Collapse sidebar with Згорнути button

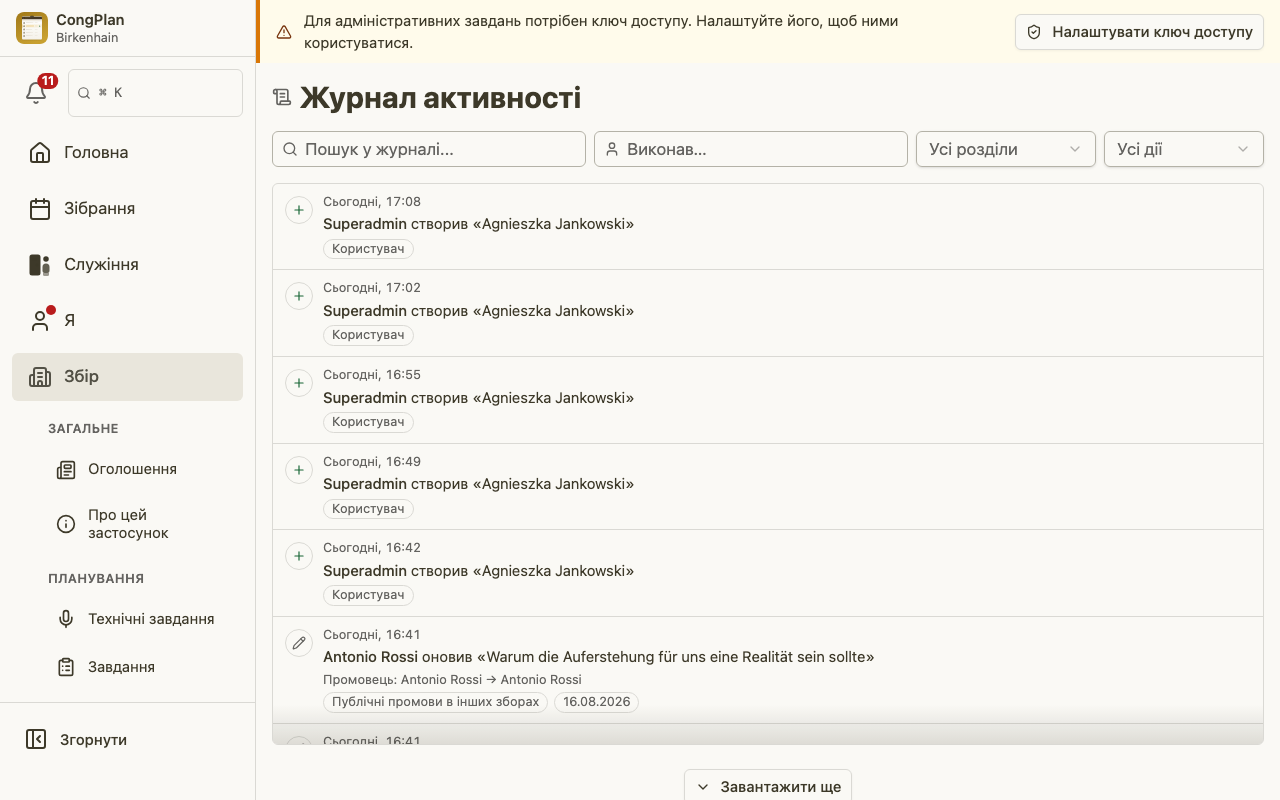[127, 740]
